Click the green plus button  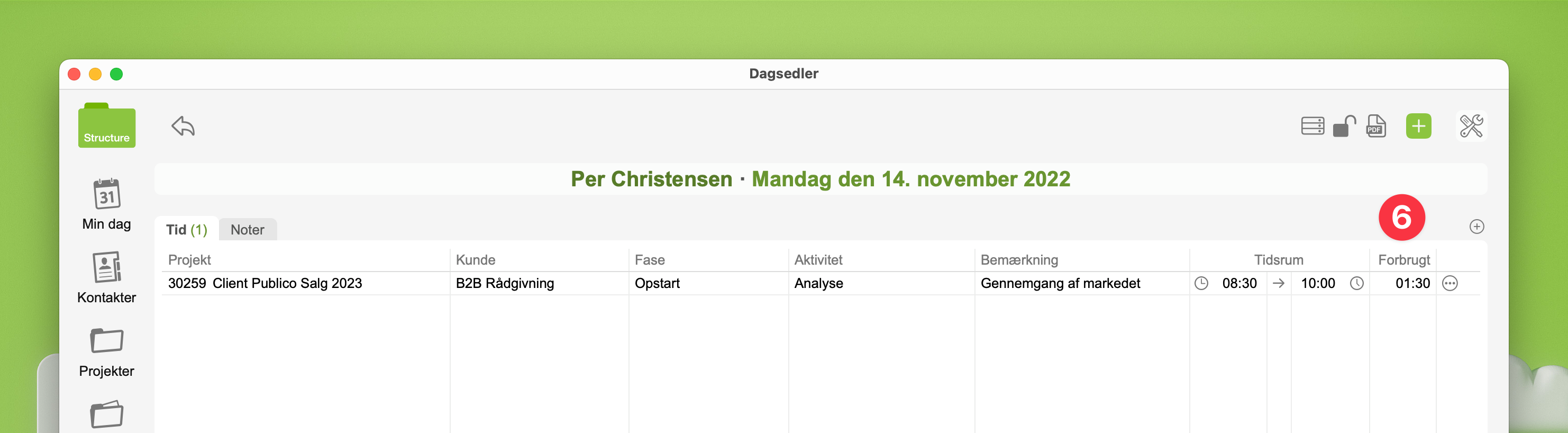1418,126
